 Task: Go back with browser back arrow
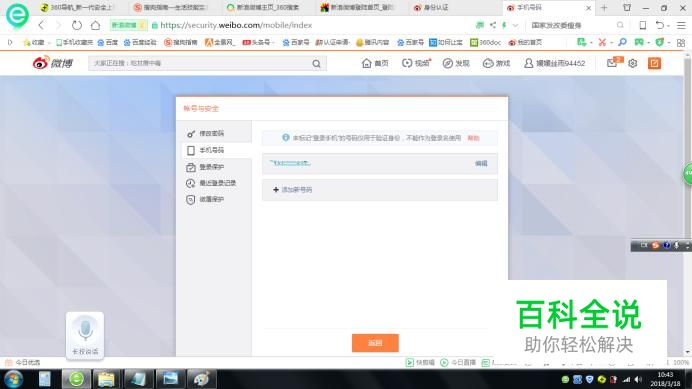pyautogui.click(x=41, y=25)
